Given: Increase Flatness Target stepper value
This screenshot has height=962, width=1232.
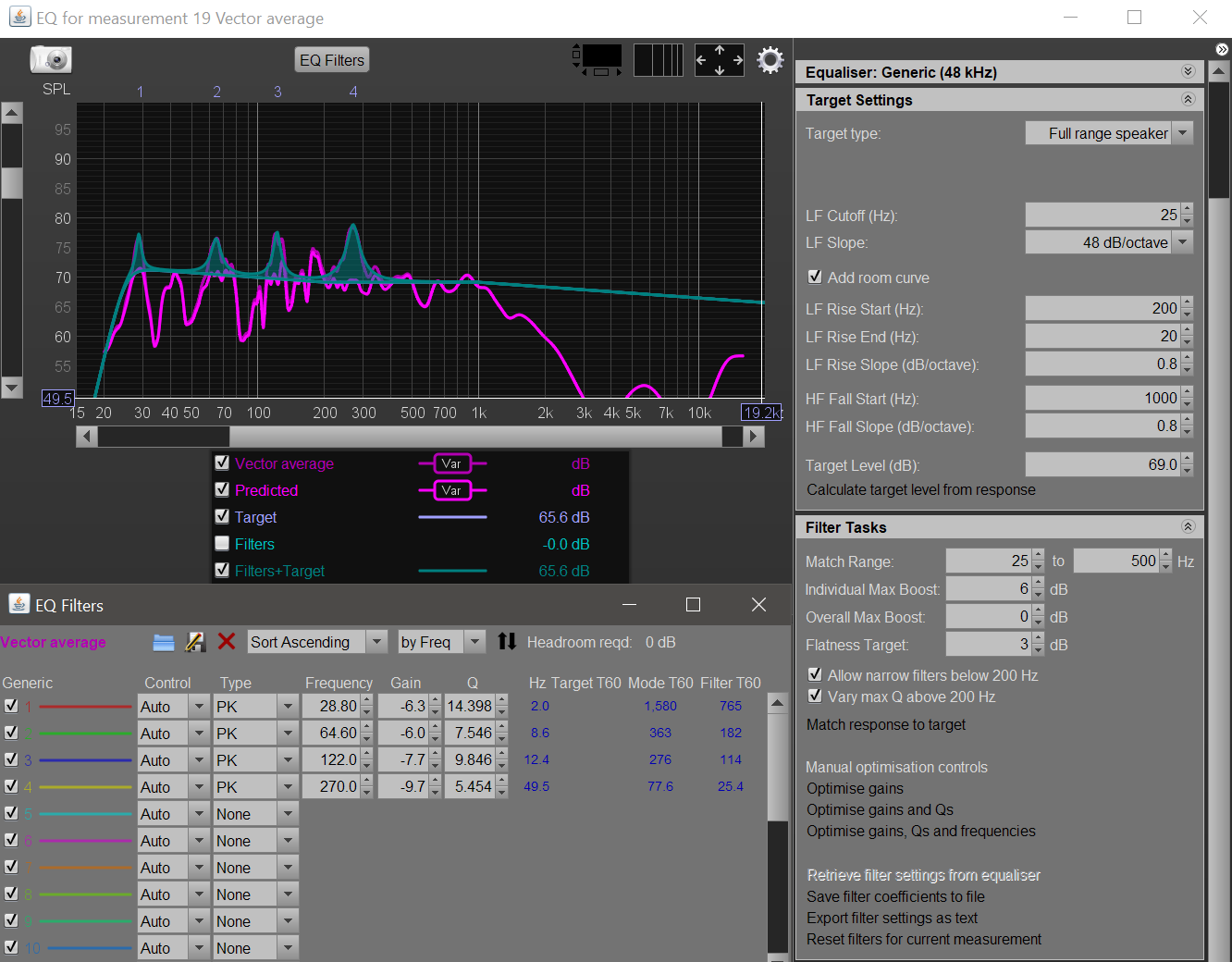Looking at the screenshot, I should tap(1038, 638).
